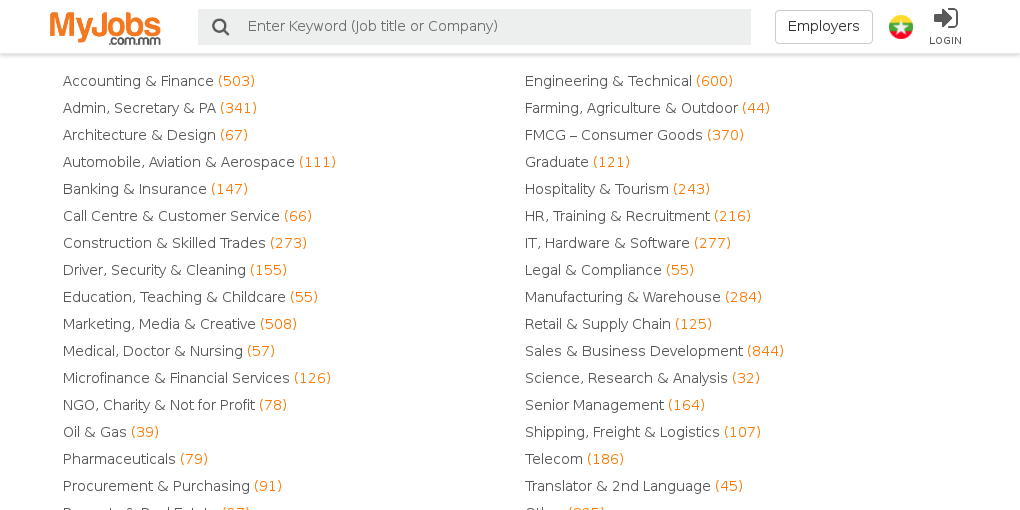
Task: View Graduate job listings
Action: pyautogui.click(x=577, y=162)
